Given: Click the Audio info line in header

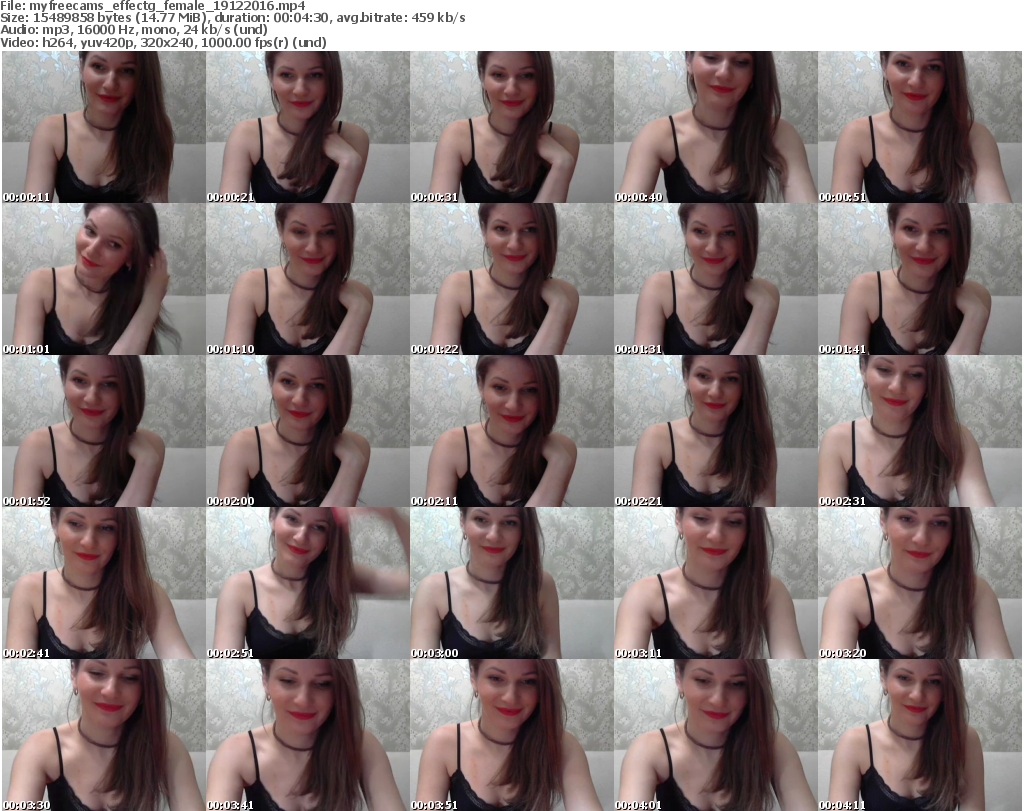Looking at the screenshot, I should coord(137,31).
